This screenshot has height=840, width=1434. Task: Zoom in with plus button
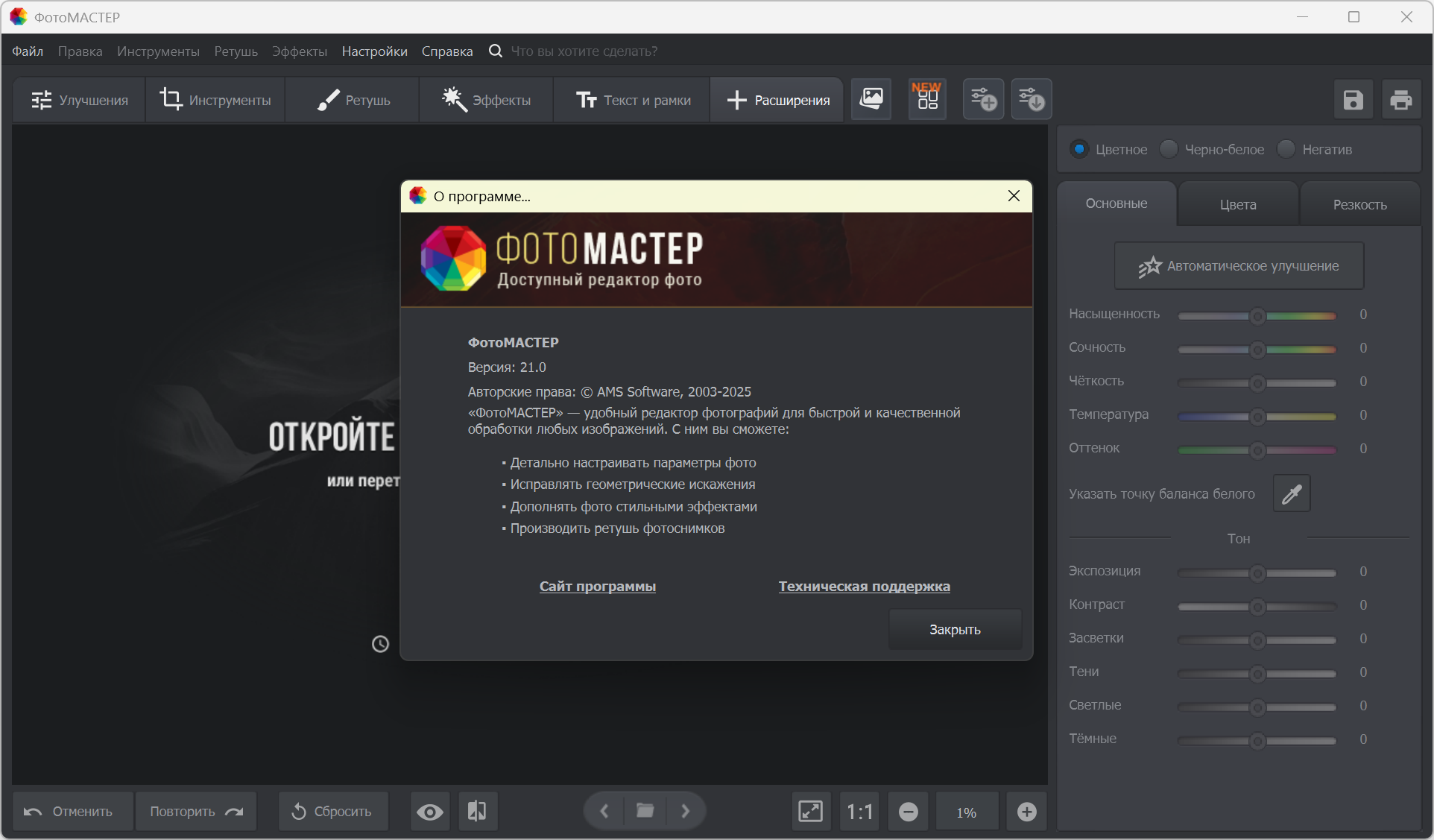(x=1027, y=812)
